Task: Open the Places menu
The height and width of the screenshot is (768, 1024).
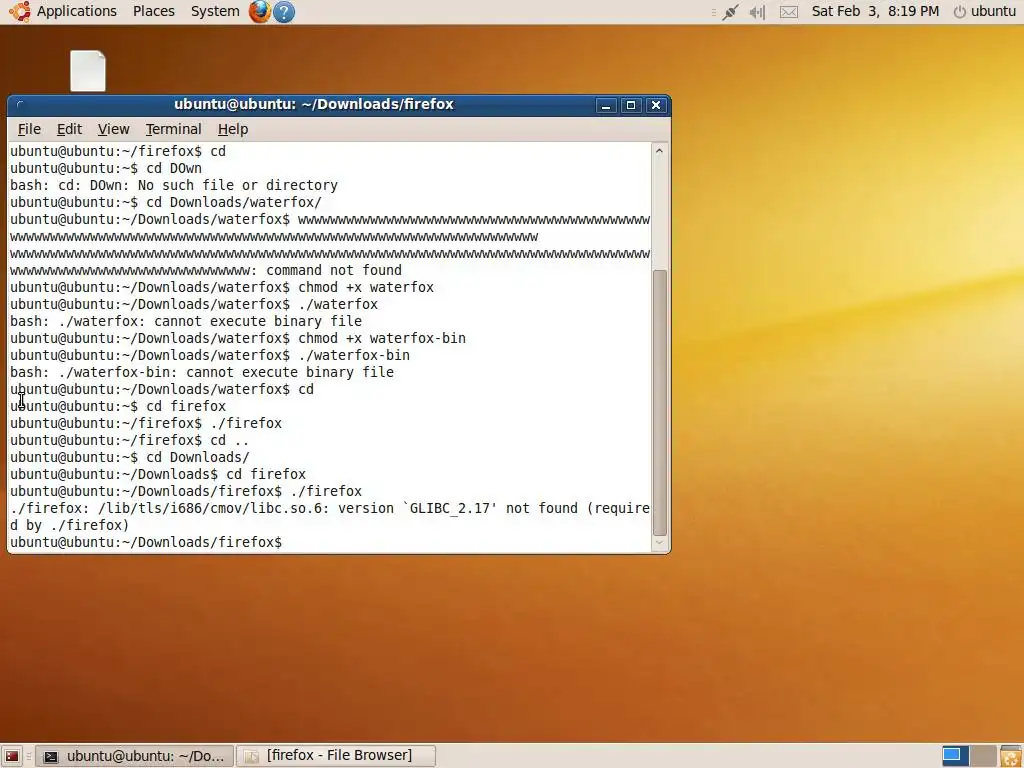Action: click(x=153, y=11)
